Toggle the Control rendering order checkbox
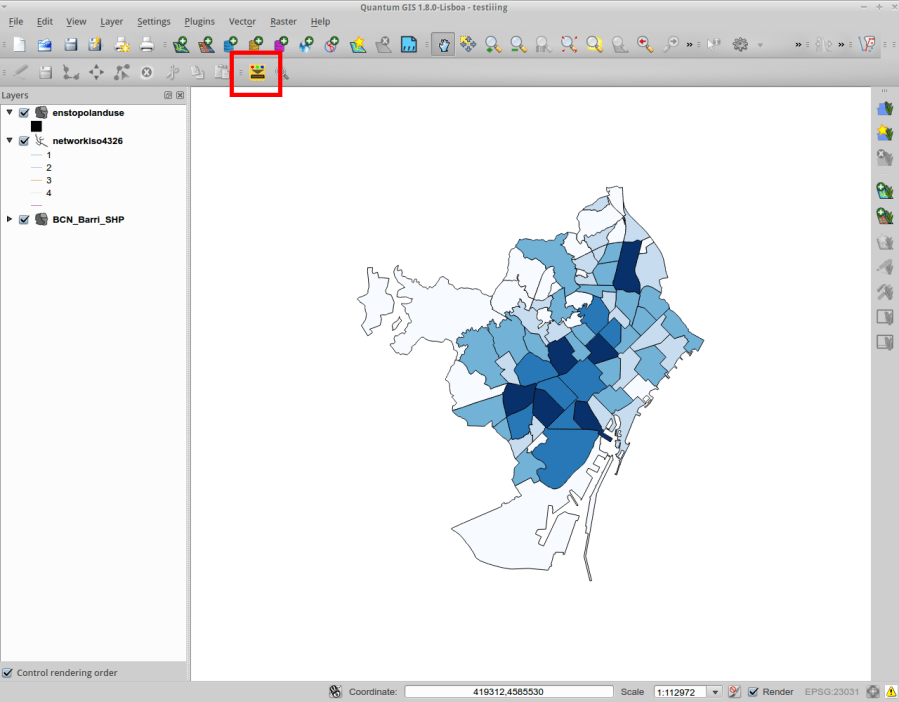This screenshot has width=899, height=702. [8, 673]
